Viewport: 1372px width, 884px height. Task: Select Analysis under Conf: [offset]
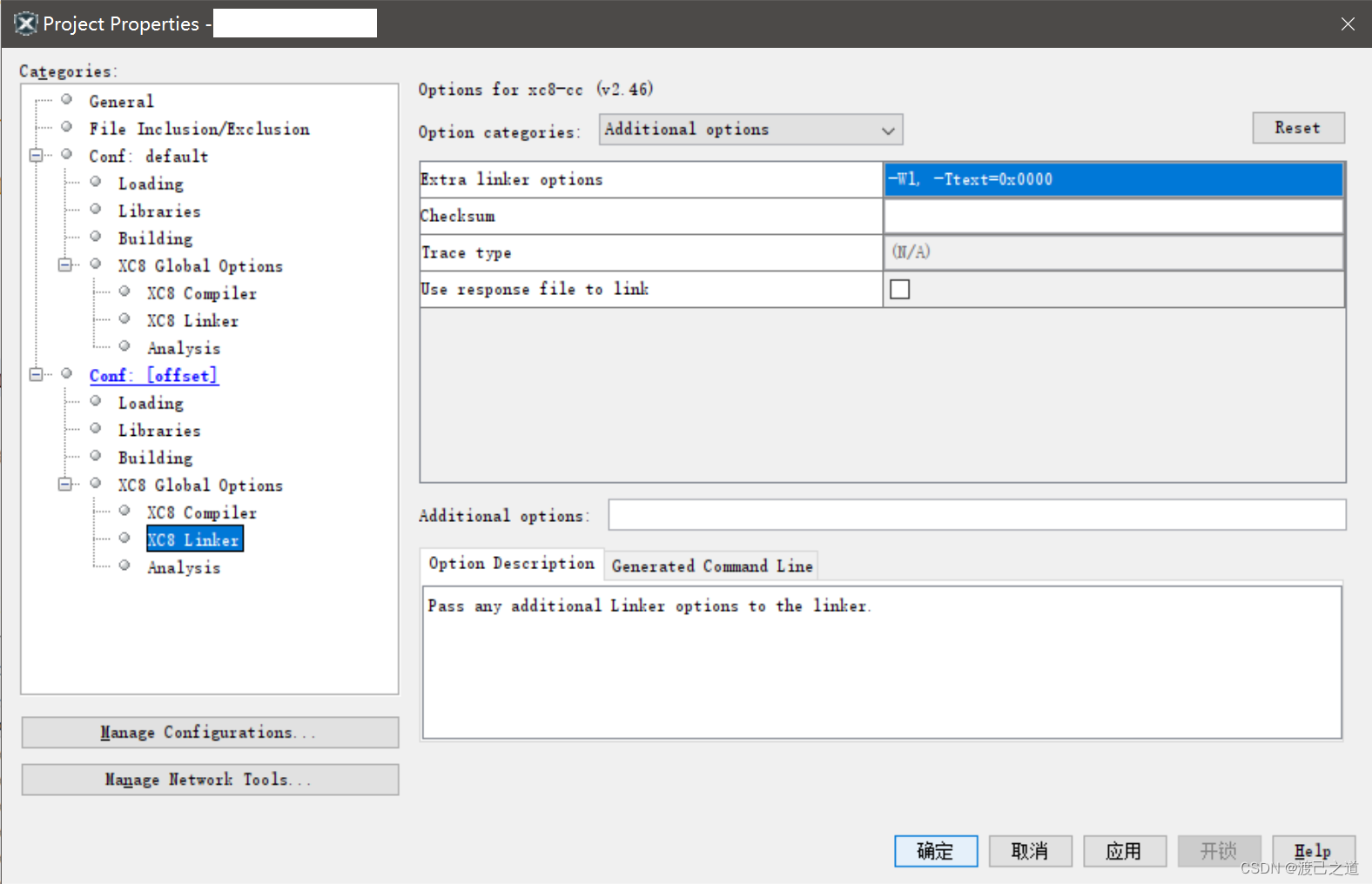click(x=184, y=567)
